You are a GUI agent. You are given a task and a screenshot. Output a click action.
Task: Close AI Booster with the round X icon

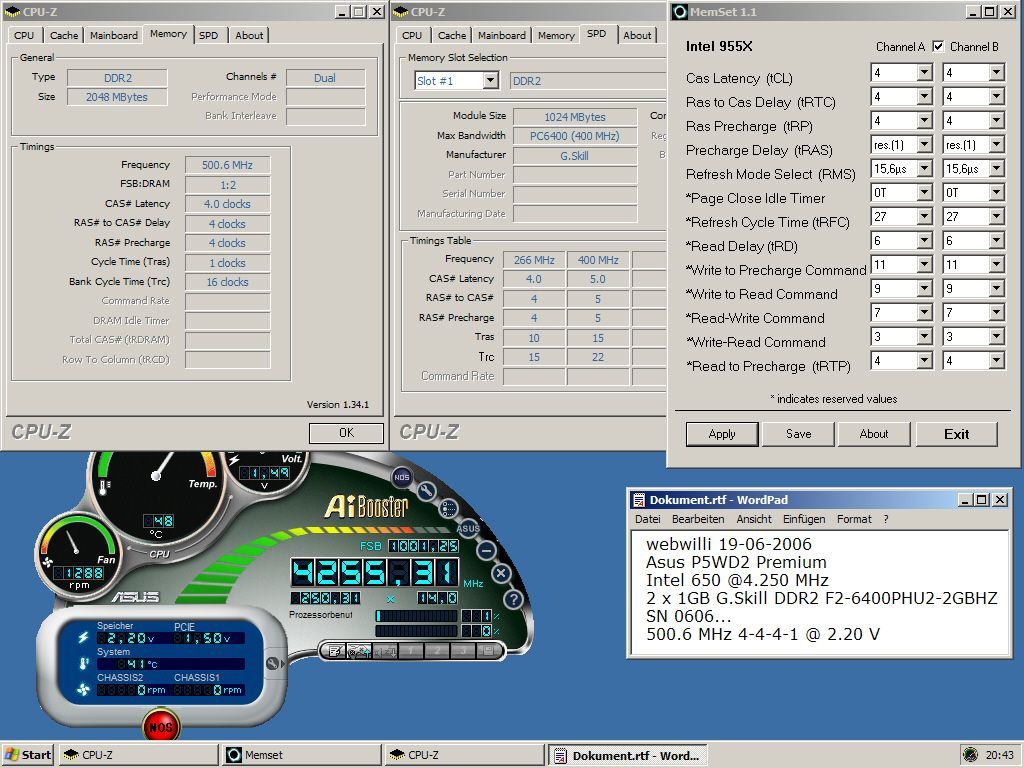501,573
